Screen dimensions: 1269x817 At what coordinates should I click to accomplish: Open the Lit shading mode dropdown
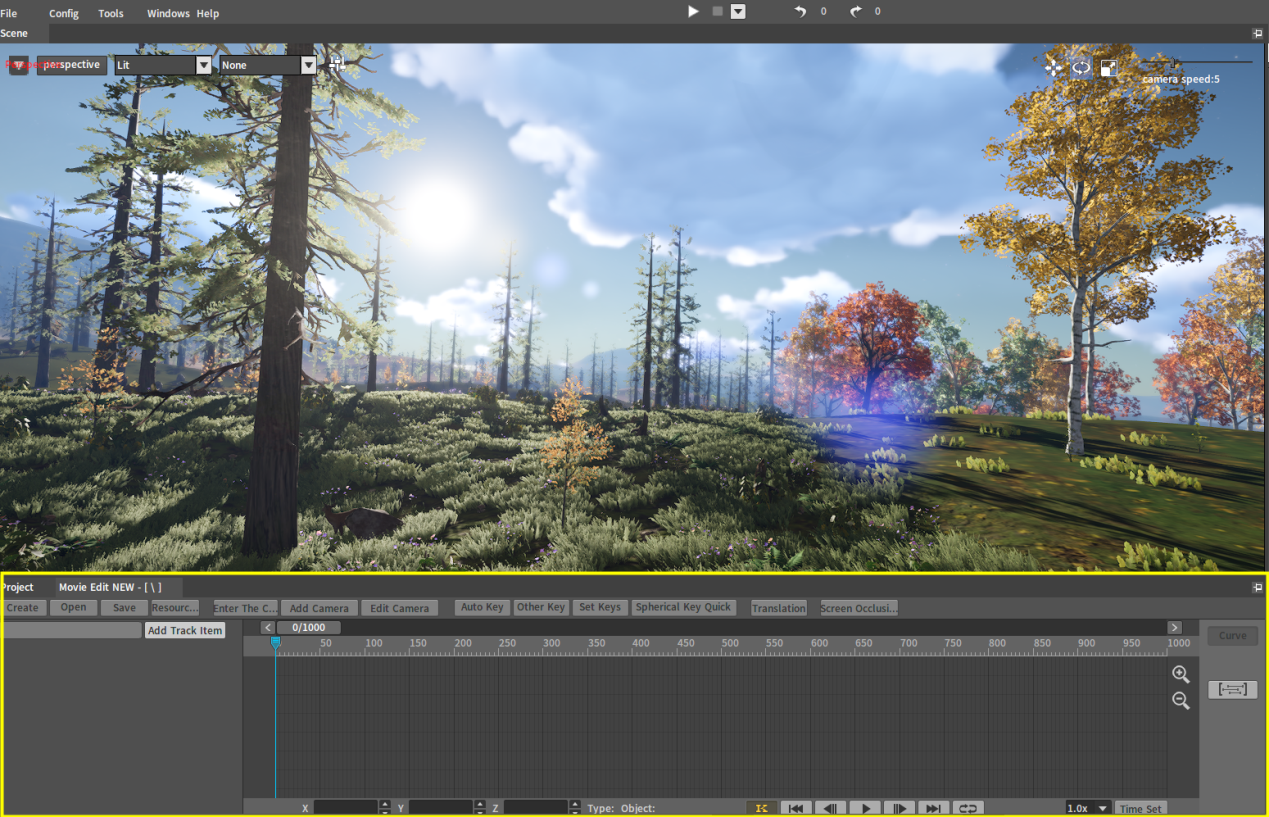[203, 65]
